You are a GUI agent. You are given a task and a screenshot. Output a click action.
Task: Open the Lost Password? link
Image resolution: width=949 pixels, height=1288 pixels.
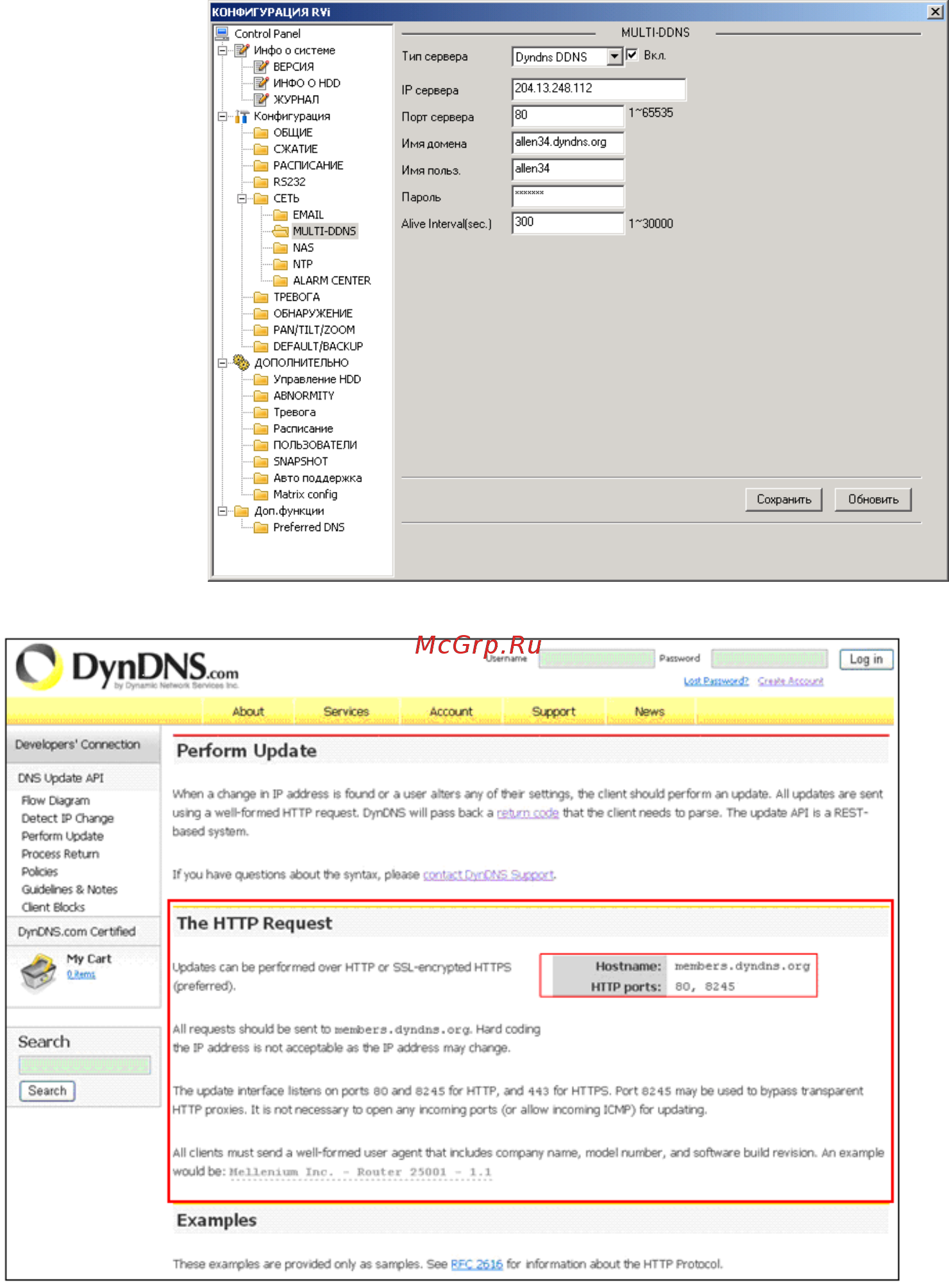(716, 681)
